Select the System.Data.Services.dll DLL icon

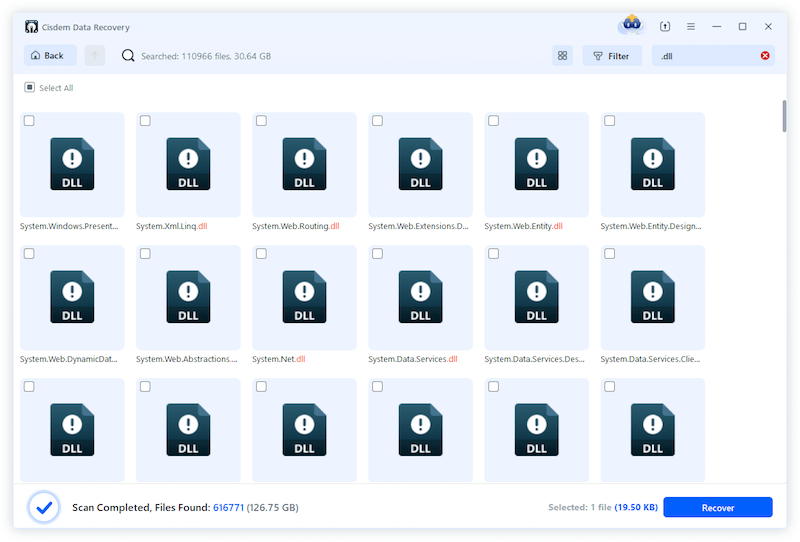click(420, 297)
